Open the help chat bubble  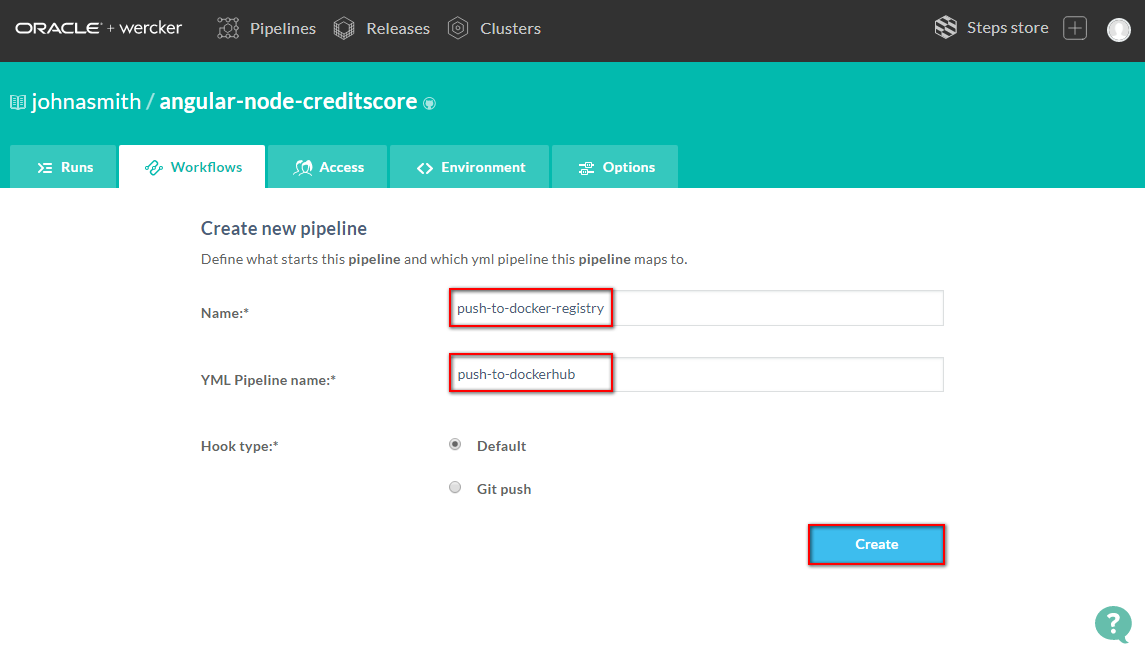pyautogui.click(x=1113, y=623)
